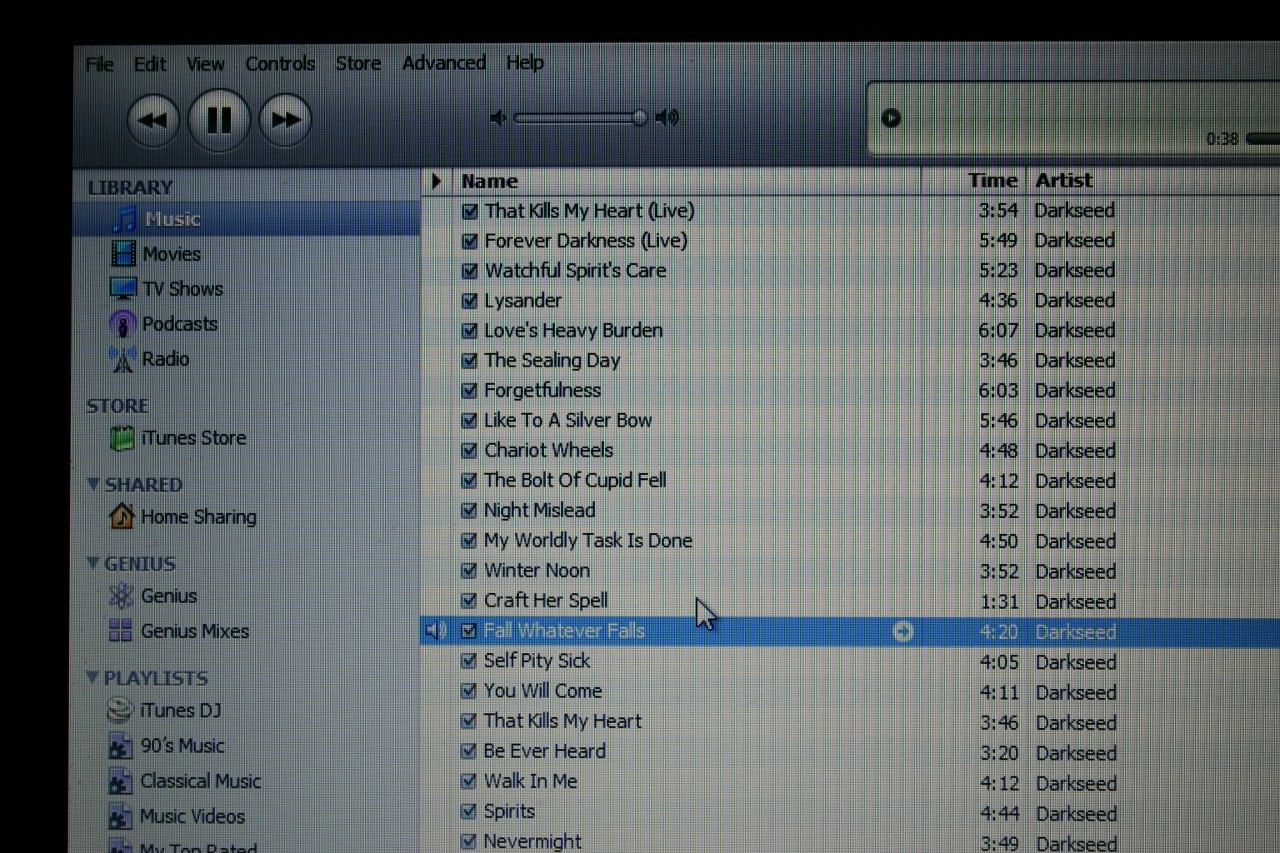The image size is (1280, 853).
Task: Select the song Spirits
Action: [510, 811]
